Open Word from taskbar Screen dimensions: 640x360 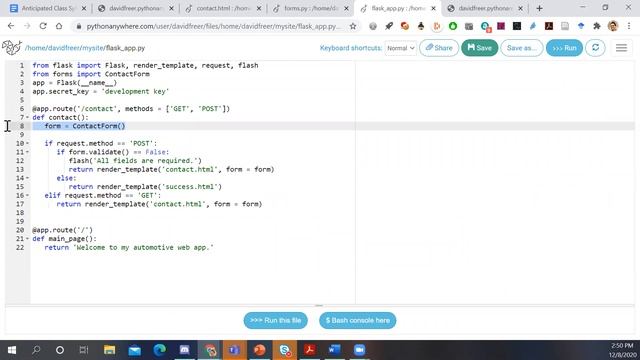[334, 350]
